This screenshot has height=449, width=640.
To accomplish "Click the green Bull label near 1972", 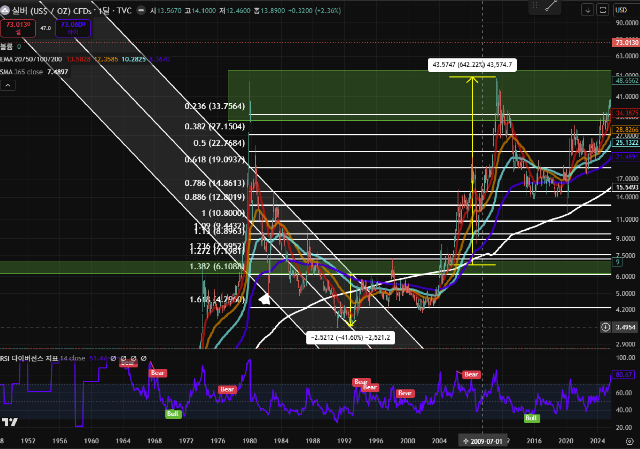I will (173, 414).
